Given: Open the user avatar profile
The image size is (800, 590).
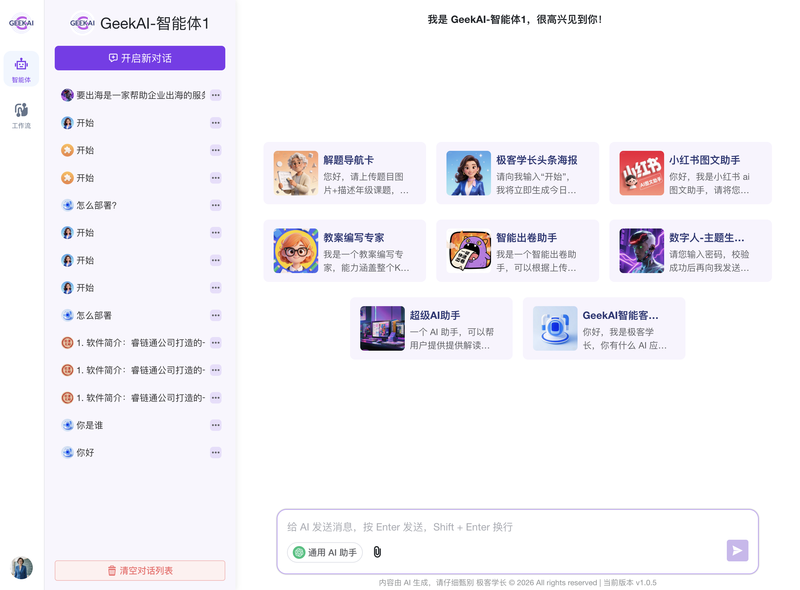Looking at the screenshot, I should click(21, 568).
